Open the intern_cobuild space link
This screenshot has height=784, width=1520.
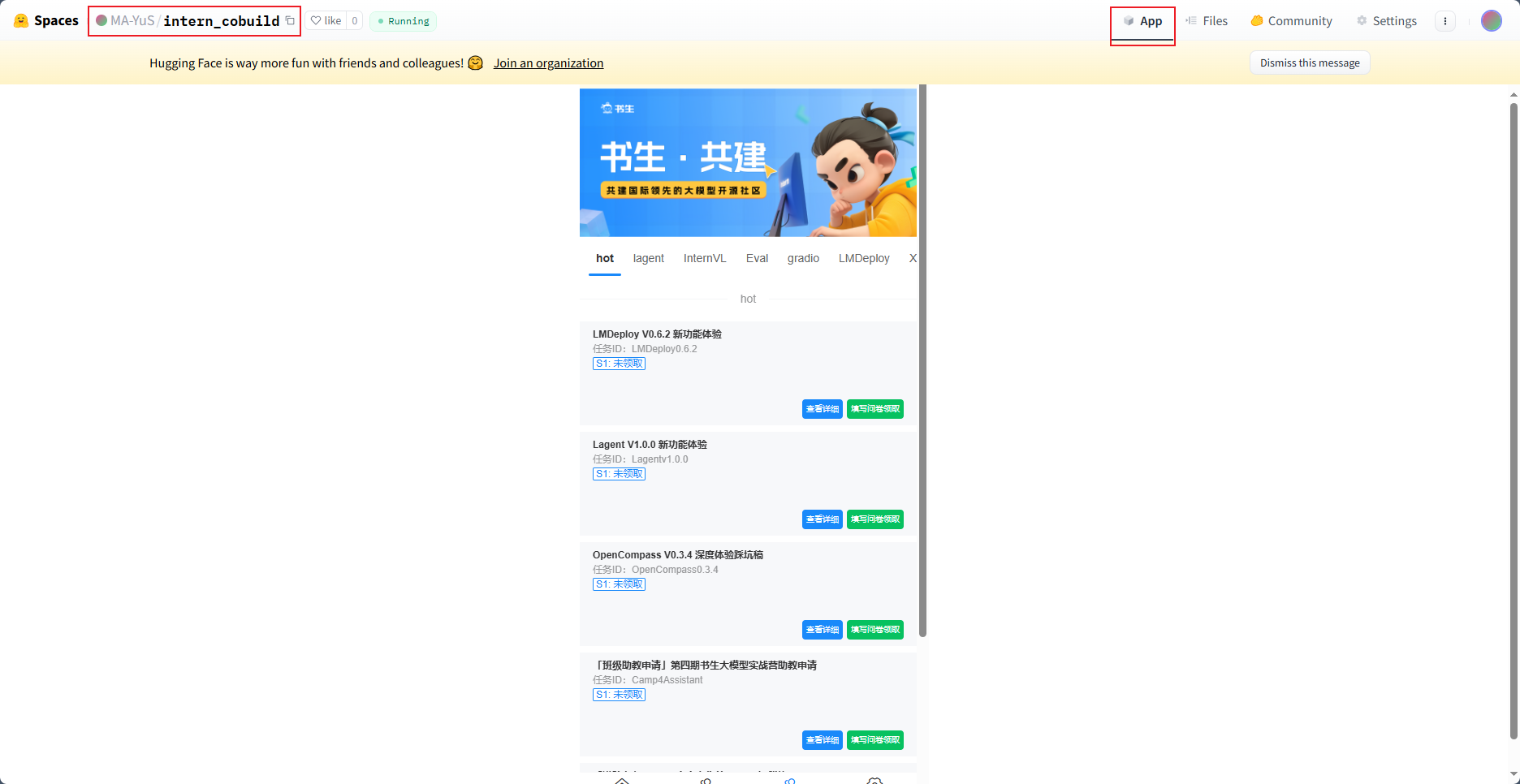(x=221, y=21)
